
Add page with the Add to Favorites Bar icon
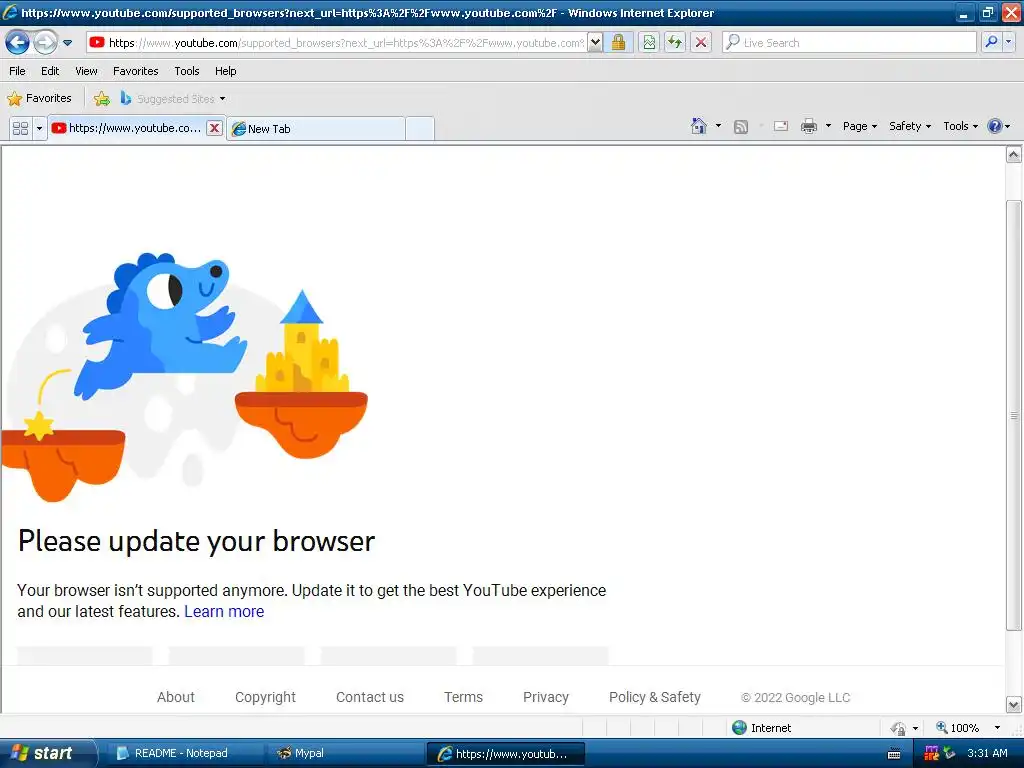pyautogui.click(x=102, y=99)
